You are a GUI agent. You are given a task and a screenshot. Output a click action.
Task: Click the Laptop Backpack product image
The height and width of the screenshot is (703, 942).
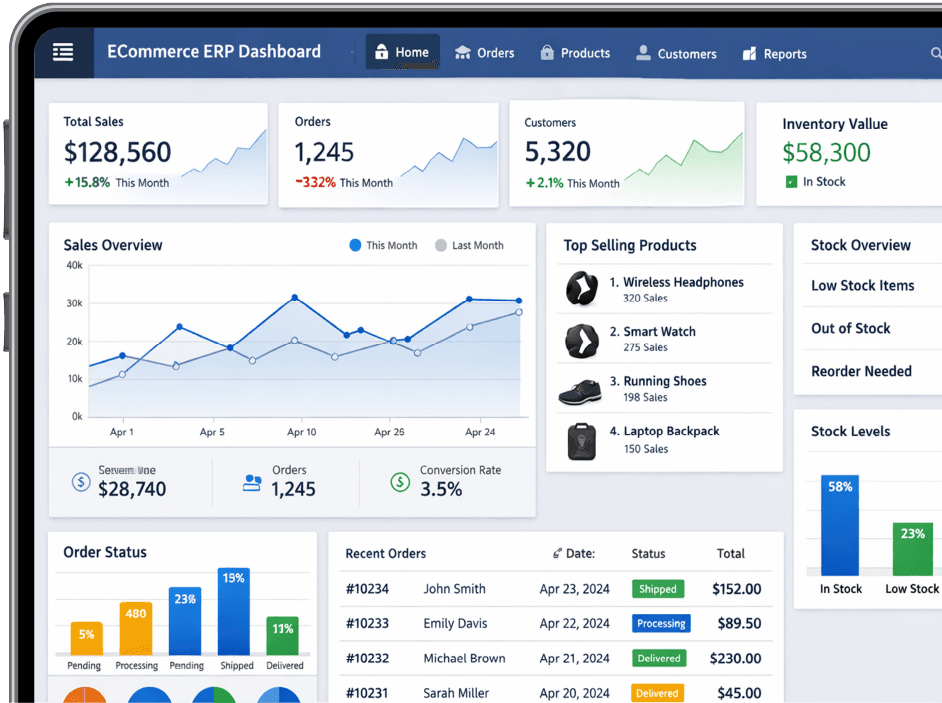(x=582, y=442)
